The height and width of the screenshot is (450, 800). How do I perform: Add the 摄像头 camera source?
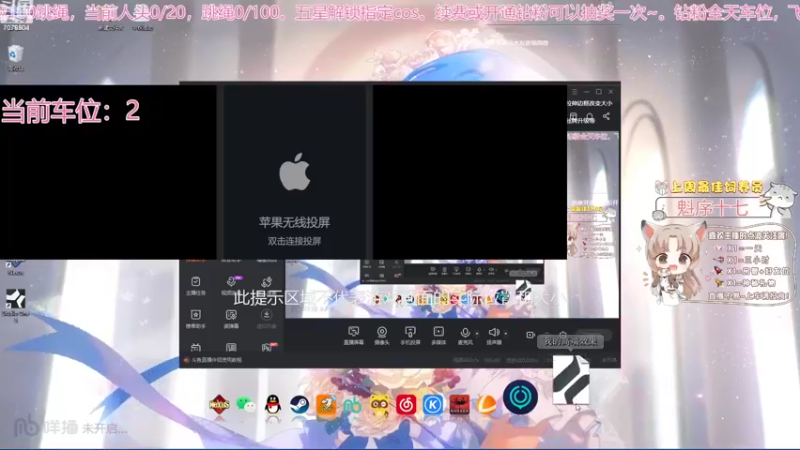point(382,335)
